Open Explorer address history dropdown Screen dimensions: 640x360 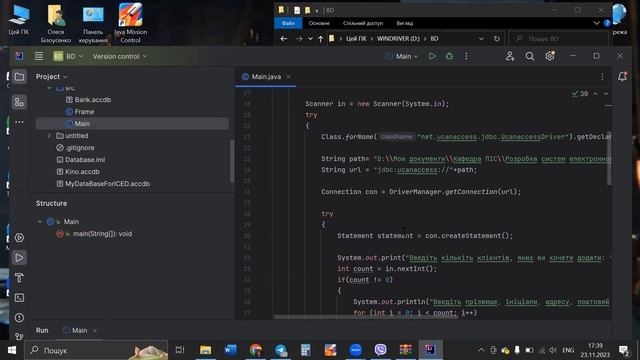click(x=481, y=38)
